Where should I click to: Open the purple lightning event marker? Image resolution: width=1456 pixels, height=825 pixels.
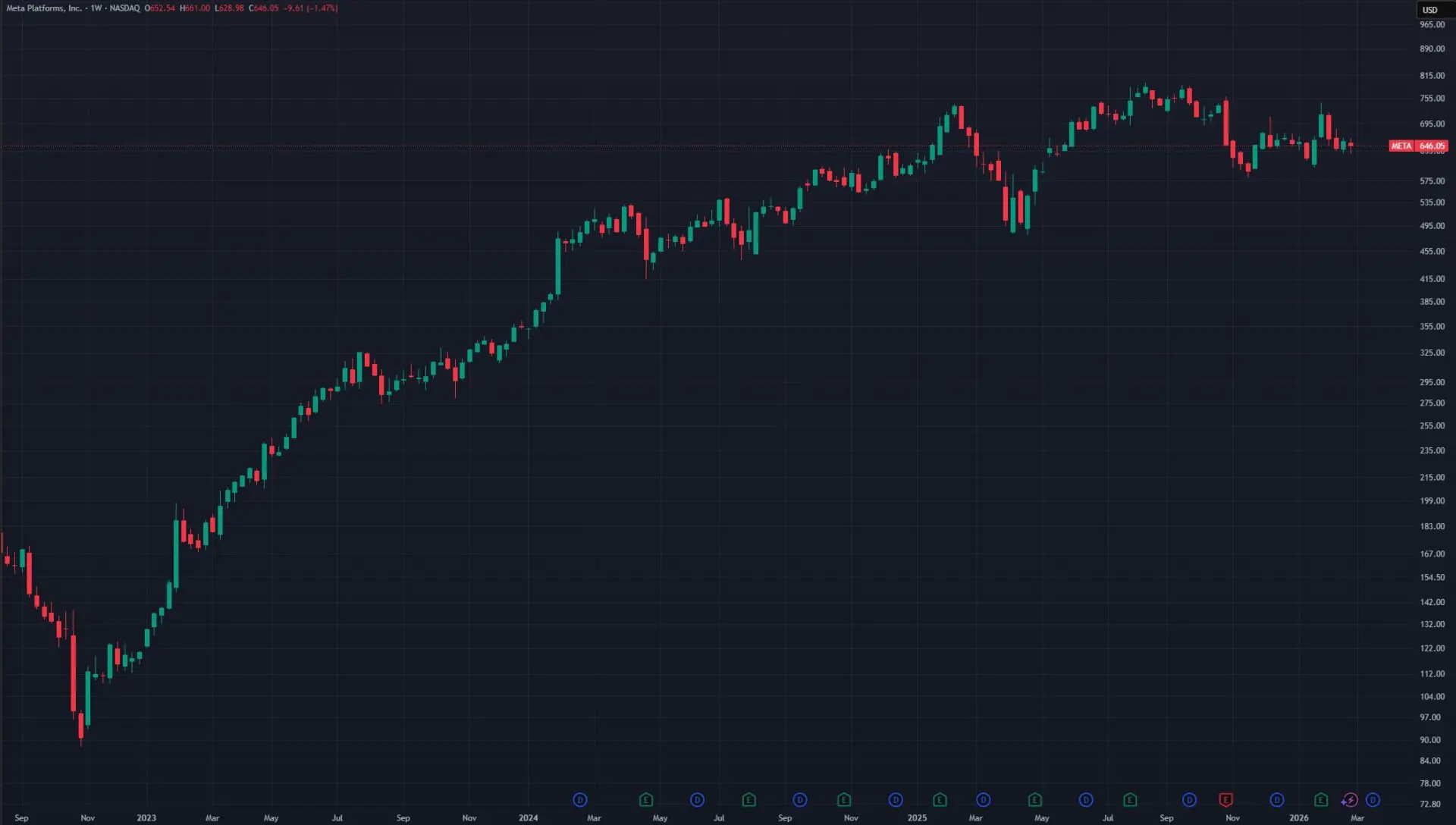click(1350, 800)
